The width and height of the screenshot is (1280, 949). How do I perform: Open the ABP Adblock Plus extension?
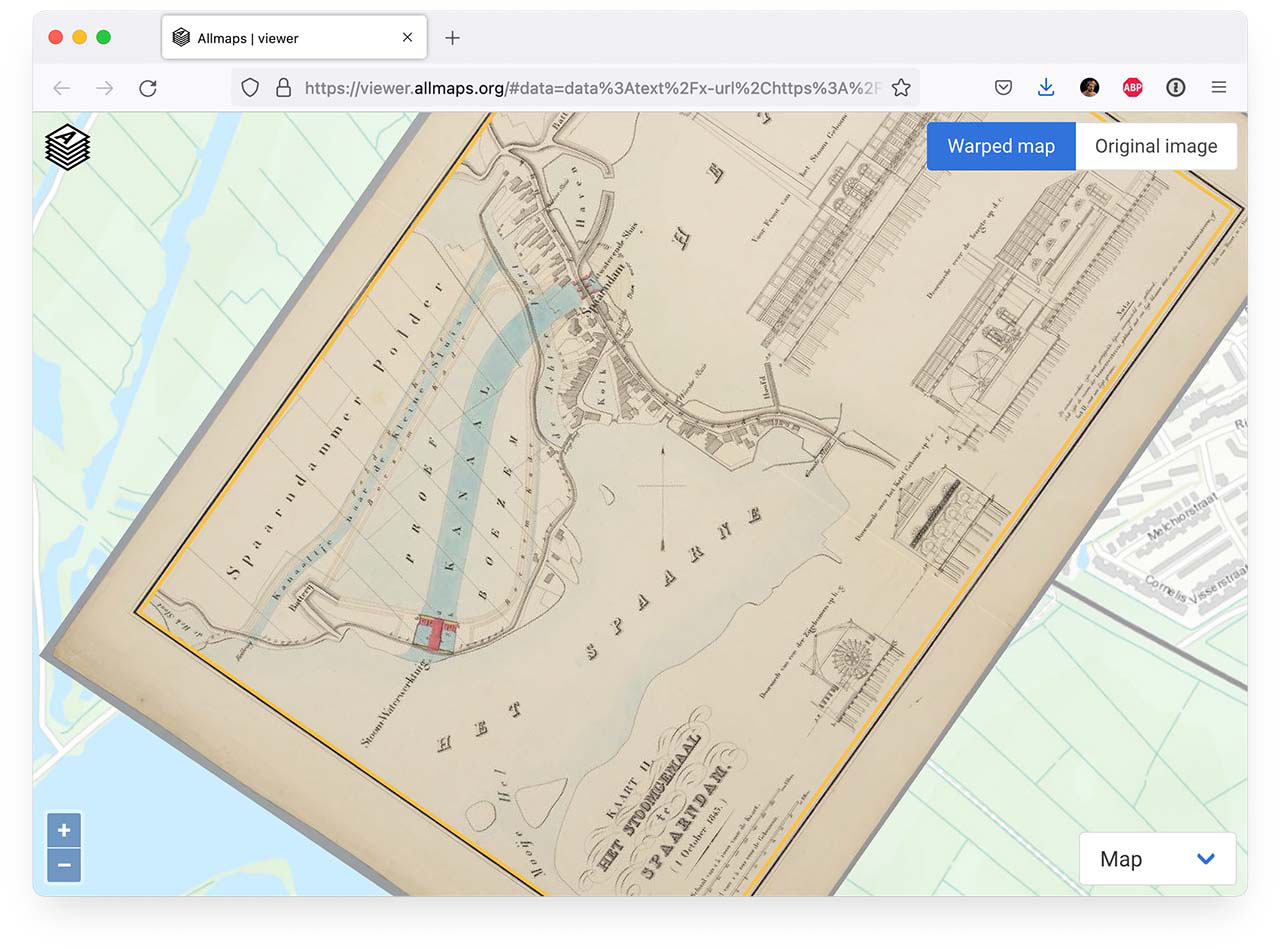click(x=1132, y=88)
